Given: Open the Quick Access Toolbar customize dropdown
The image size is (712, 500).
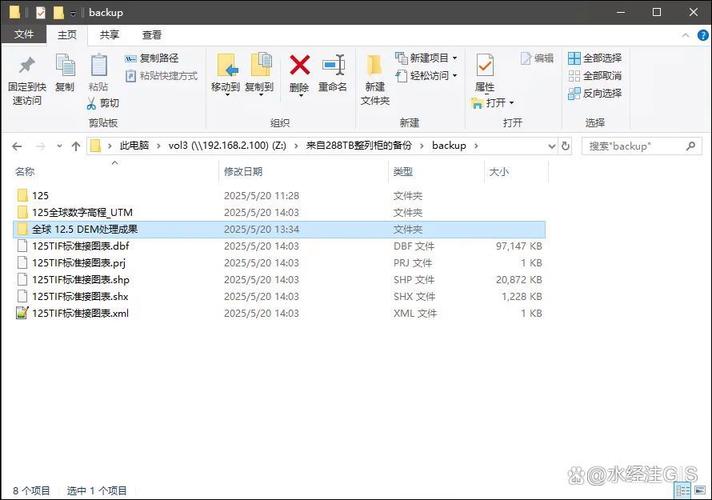Looking at the screenshot, I should [x=74, y=14].
